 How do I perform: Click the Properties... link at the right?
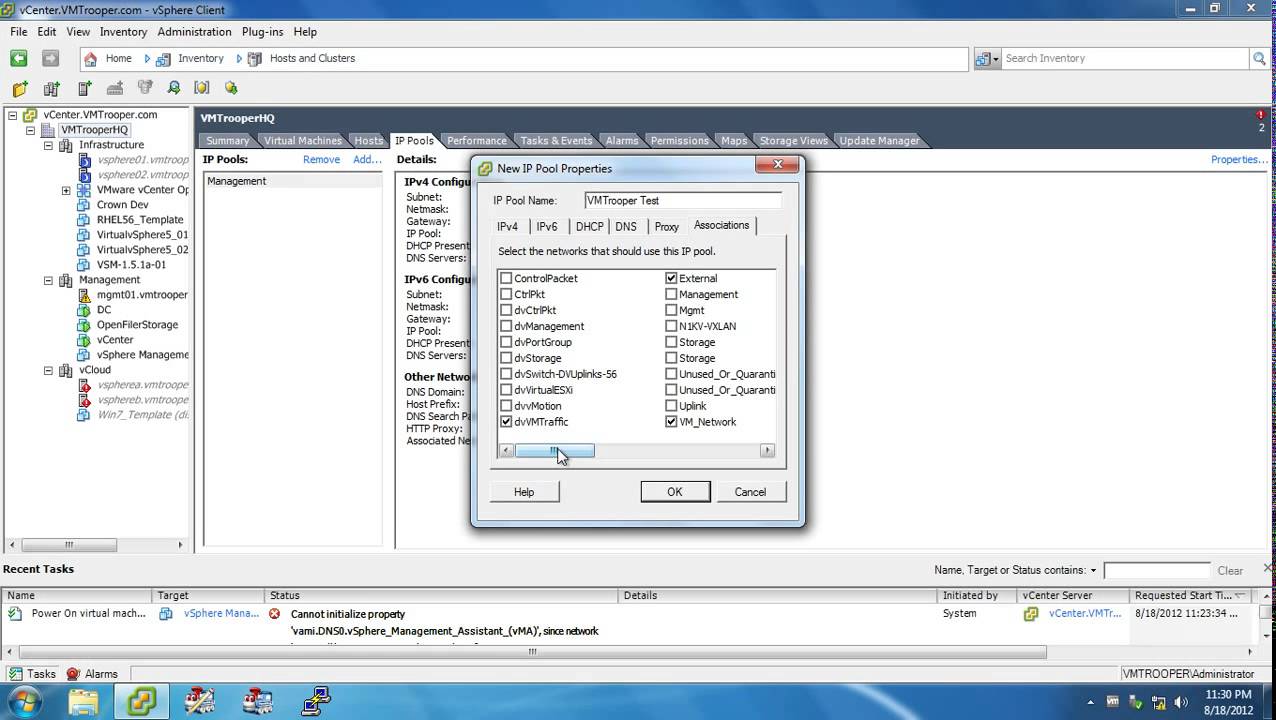1239,160
